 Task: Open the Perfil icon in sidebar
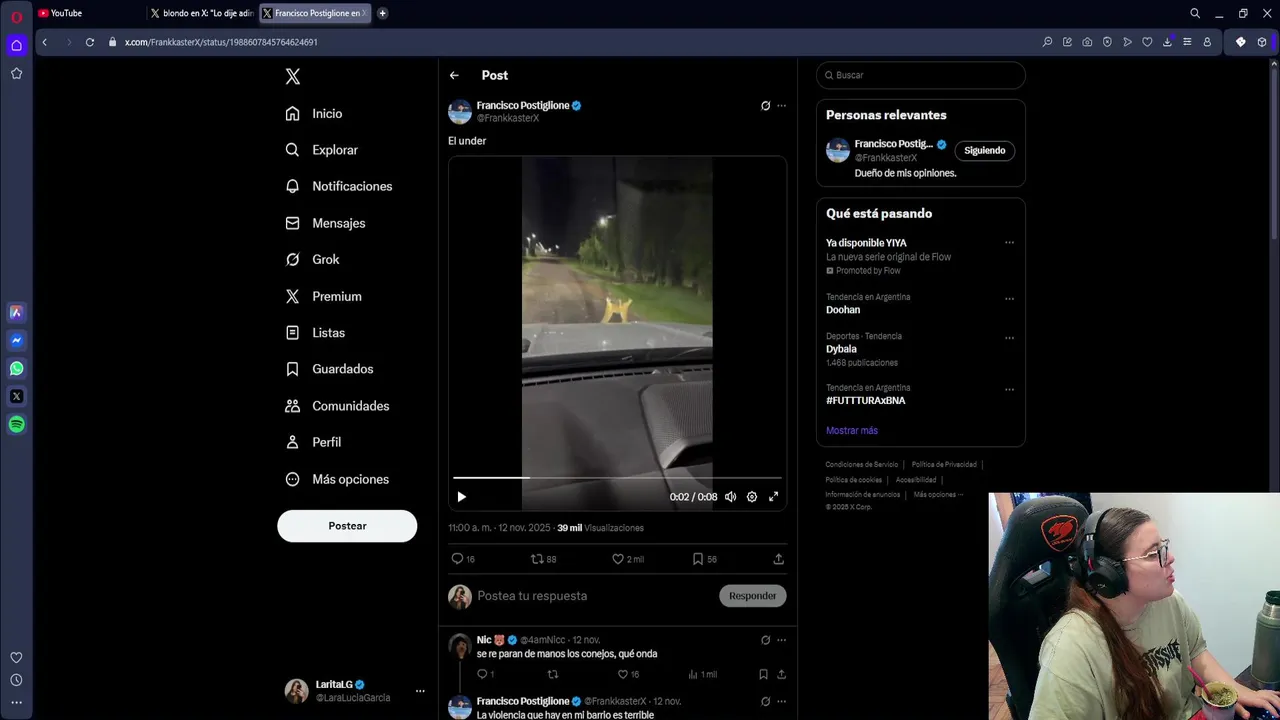coord(292,442)
